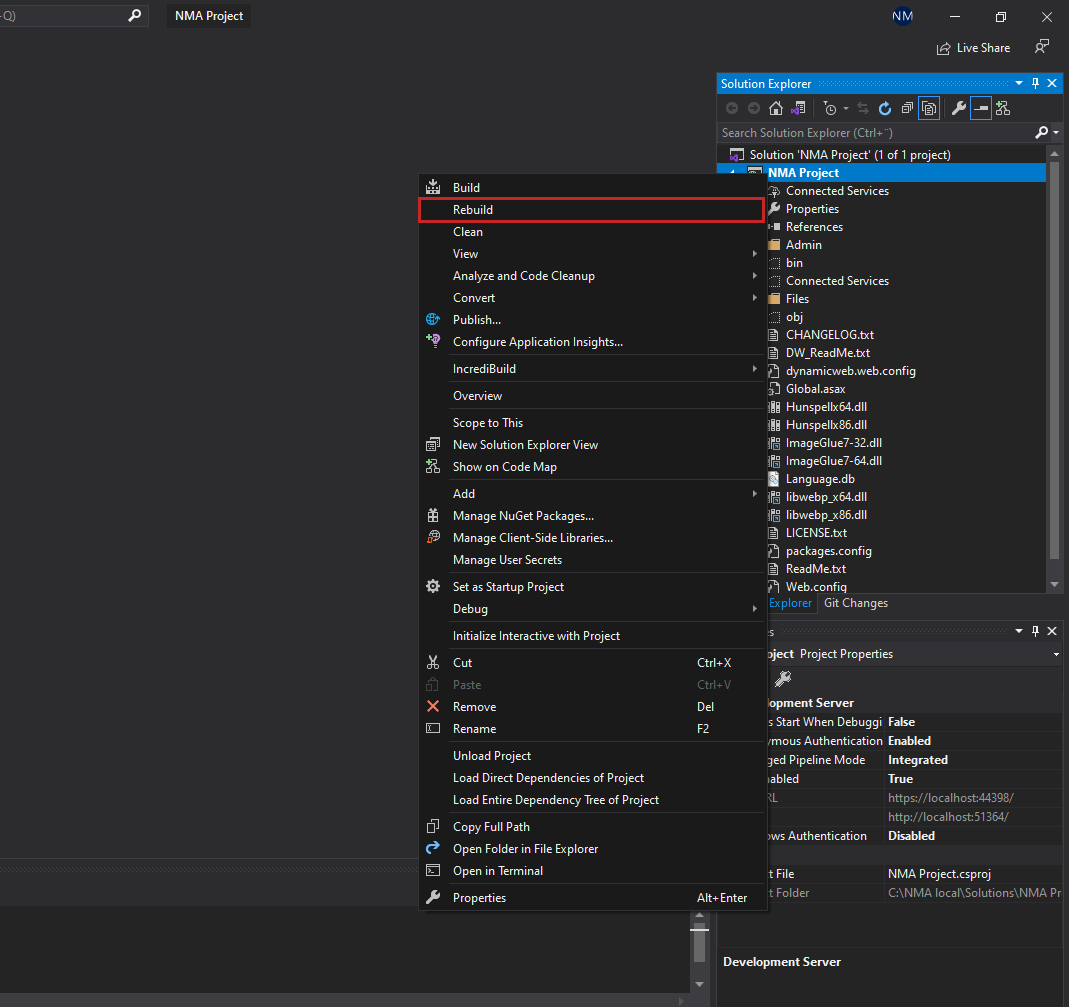This screenshot has width=1069, height=1007.
Task: Toggle the Show All Files button
Action: (929, 108)
